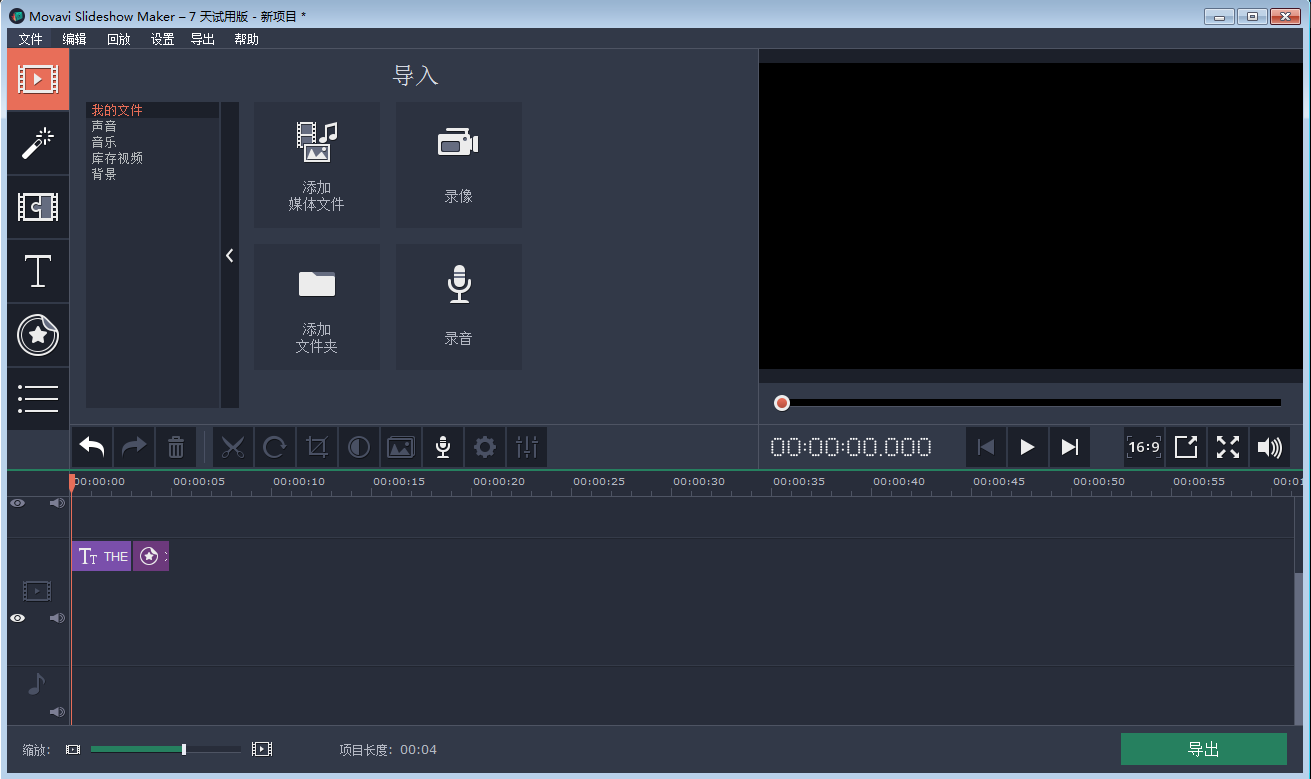Click the Crop tool icon

(x=317, y=447)
